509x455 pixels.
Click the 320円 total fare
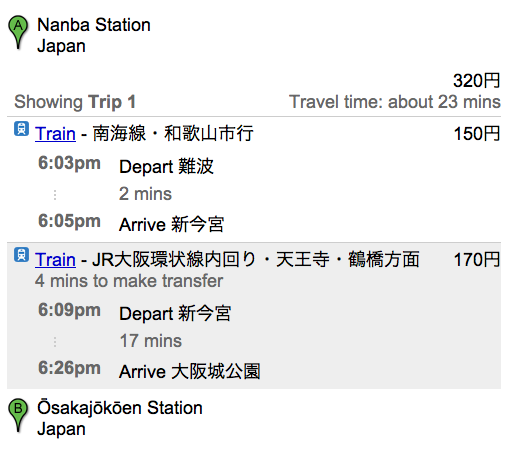tap(477, 81)
